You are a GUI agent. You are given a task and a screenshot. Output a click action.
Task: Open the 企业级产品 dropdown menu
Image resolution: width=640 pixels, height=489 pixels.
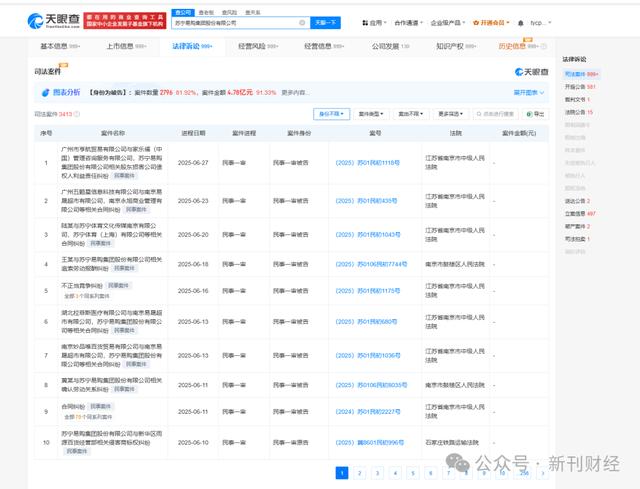[x=448, y=23]
